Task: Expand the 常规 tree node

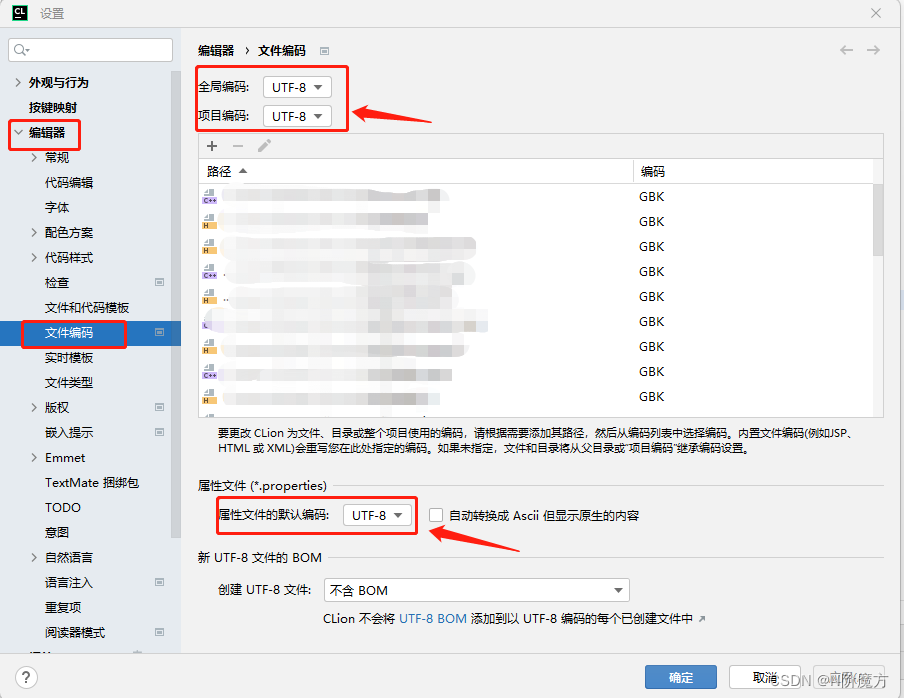Action: point(34,157)
